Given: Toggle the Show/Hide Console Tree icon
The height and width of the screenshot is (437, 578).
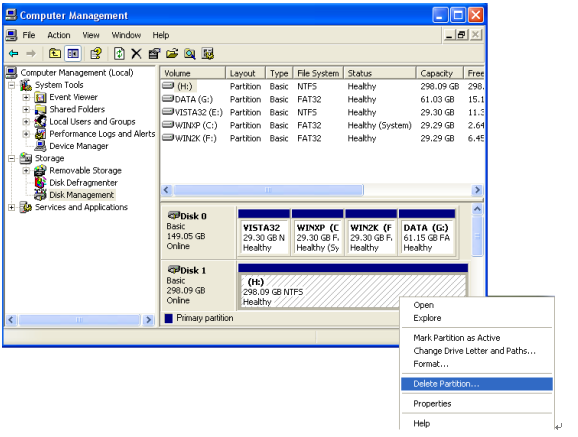Looking at the screenshot, I should (x=73, y=54).
